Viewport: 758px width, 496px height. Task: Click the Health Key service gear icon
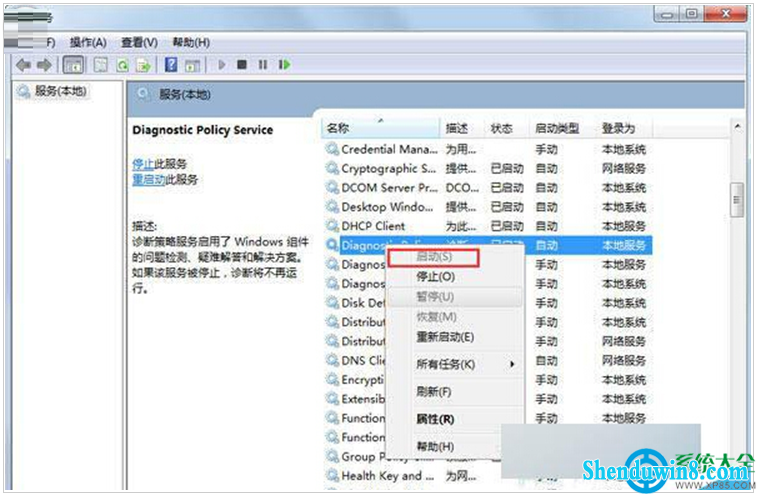(x=332, y=475)
